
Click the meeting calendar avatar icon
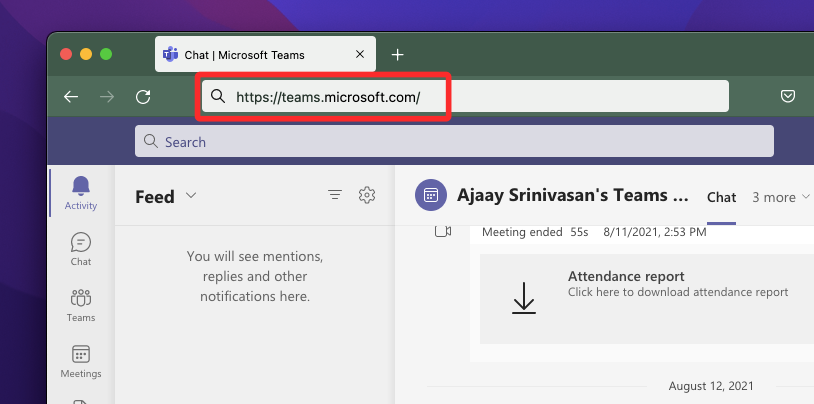[431, 195]
